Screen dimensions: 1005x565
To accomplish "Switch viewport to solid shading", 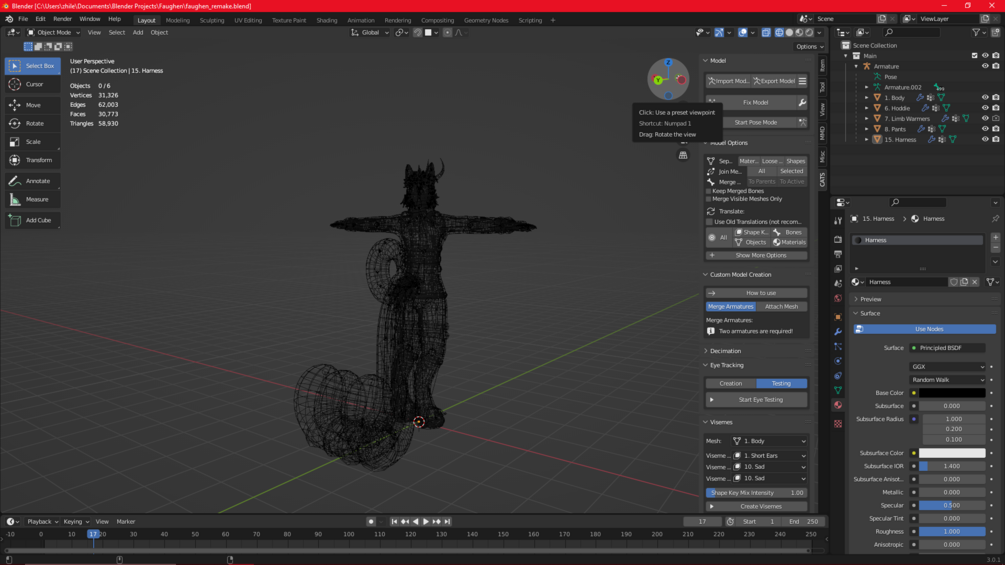I will coord(789,33).
